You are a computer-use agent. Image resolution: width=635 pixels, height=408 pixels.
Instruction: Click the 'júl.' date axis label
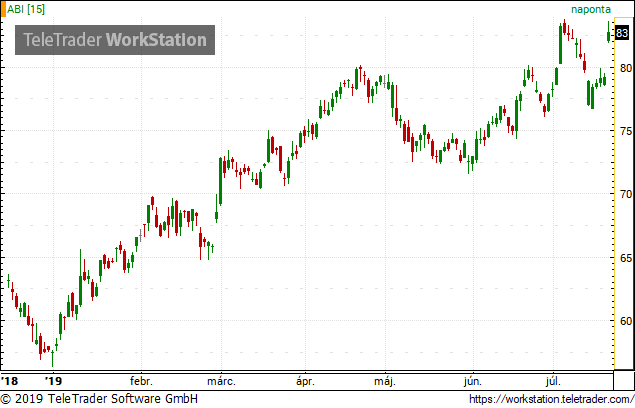tap(553, 382)
